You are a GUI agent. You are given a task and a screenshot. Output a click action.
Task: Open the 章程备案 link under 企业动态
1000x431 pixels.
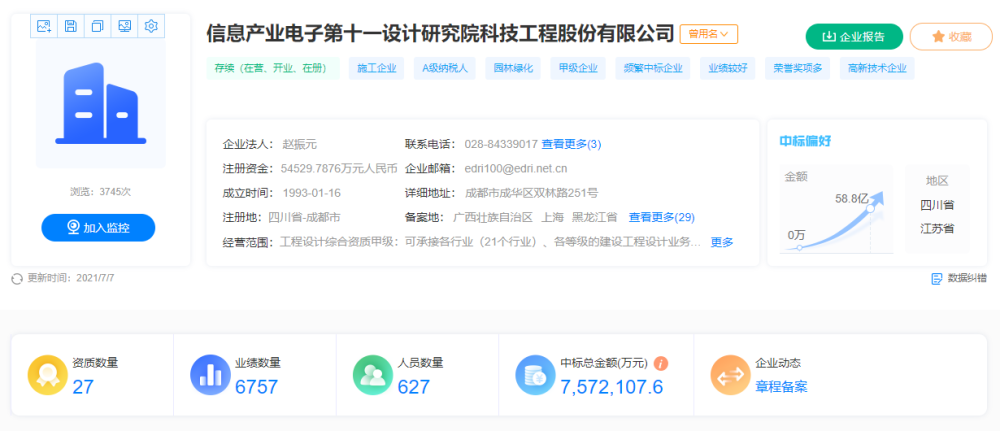[x=781, y=386]
